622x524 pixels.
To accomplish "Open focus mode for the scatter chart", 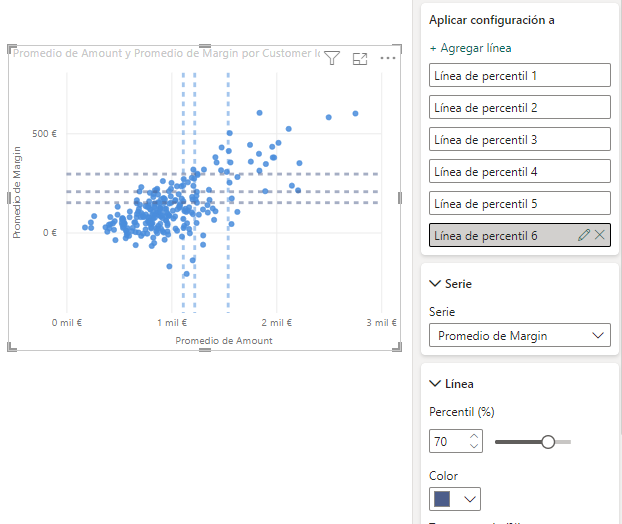I will pos(360,59).
